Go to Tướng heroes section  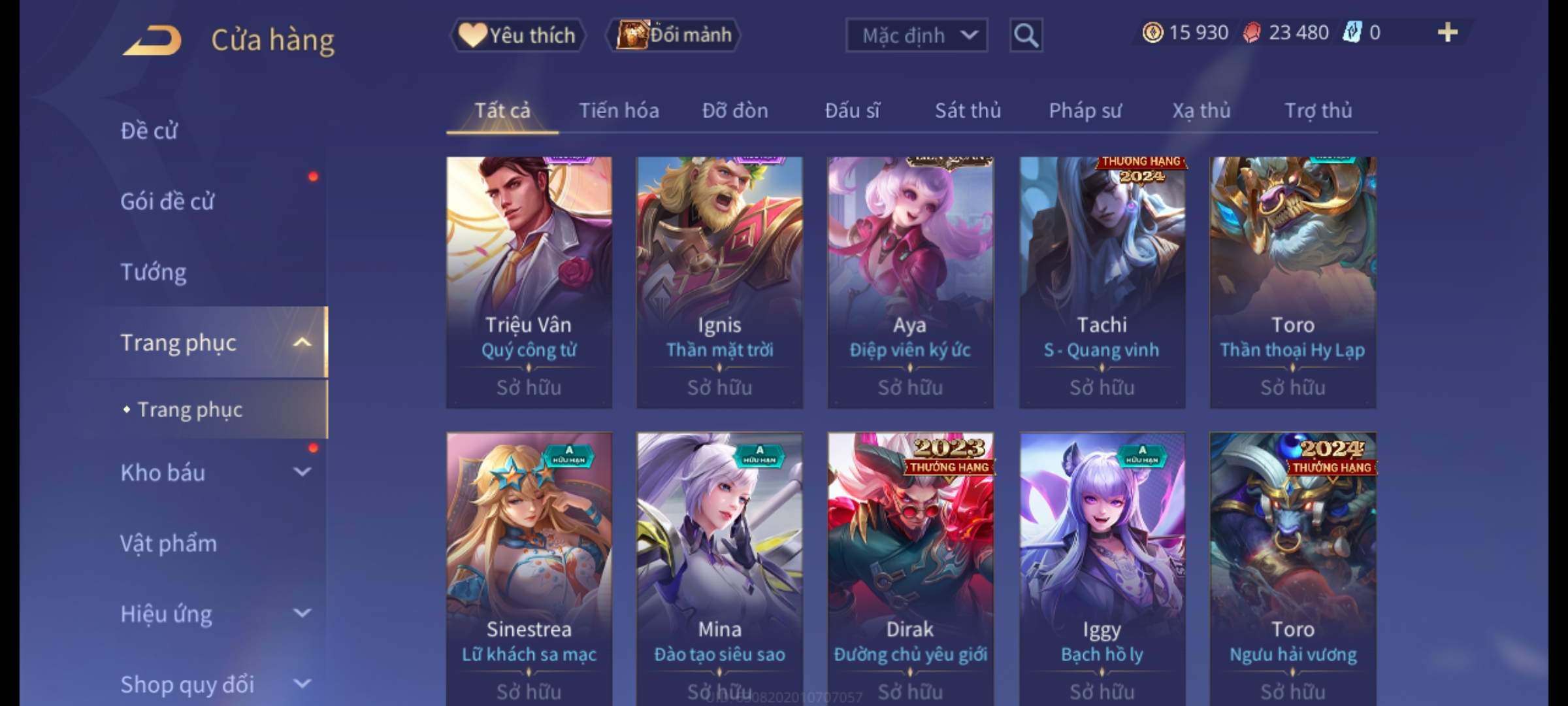pyautogui.click(x=154, y=272)
